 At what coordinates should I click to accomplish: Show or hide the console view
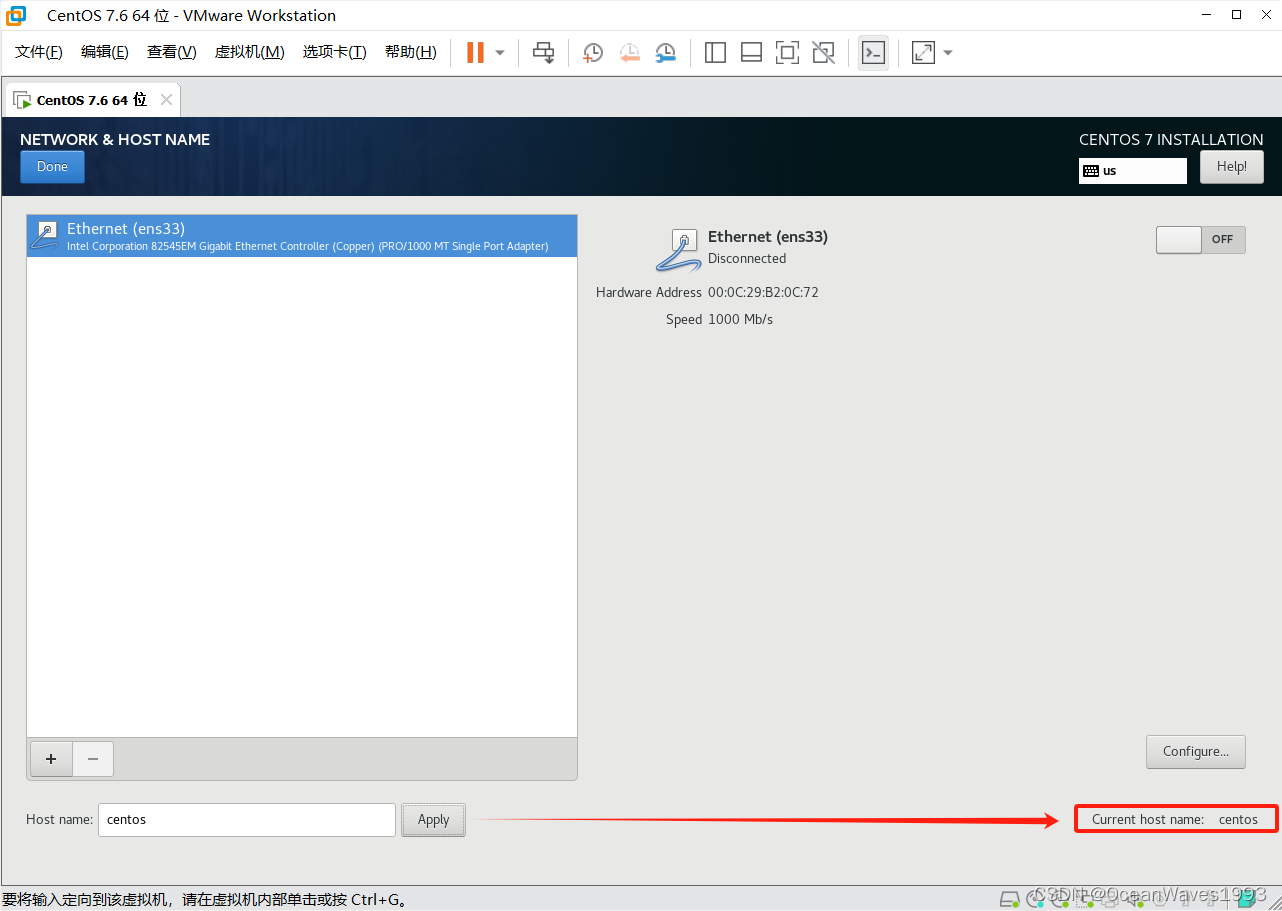873,53
